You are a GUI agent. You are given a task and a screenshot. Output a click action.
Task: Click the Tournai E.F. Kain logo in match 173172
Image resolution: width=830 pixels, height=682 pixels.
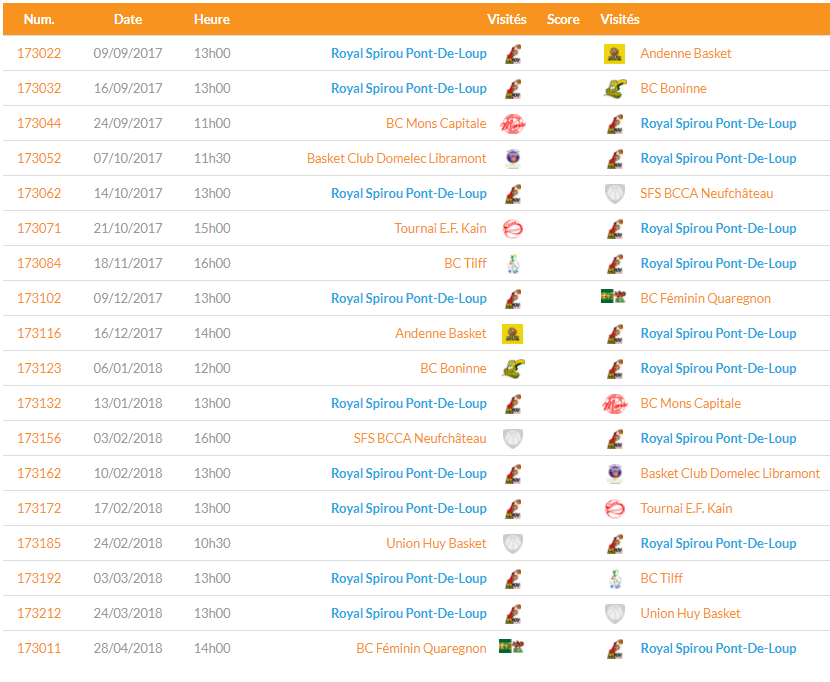615,508
